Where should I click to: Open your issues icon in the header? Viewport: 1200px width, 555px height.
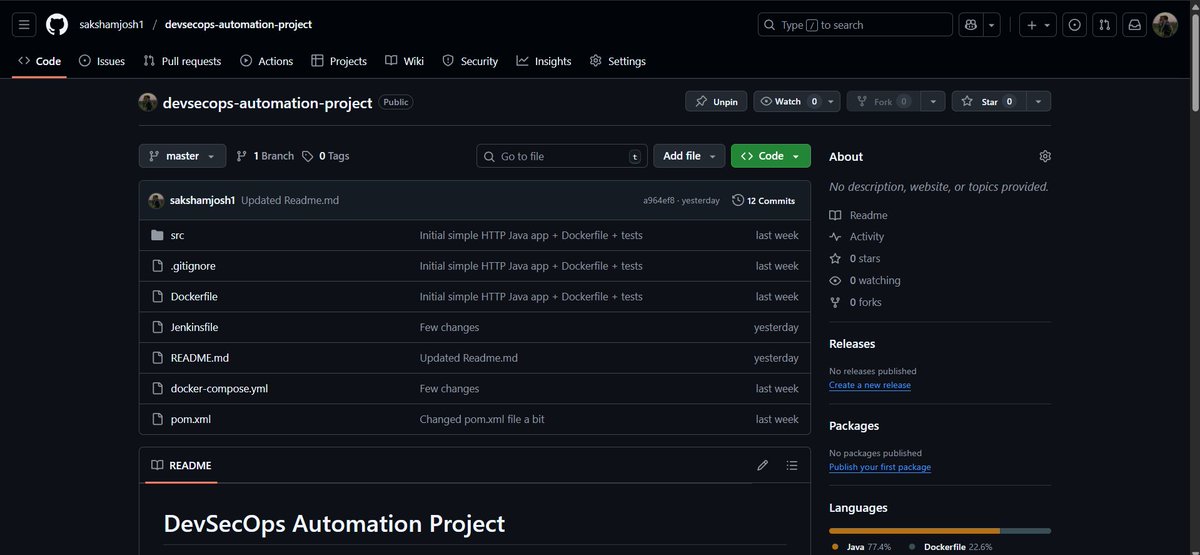tap(1075, 25)
